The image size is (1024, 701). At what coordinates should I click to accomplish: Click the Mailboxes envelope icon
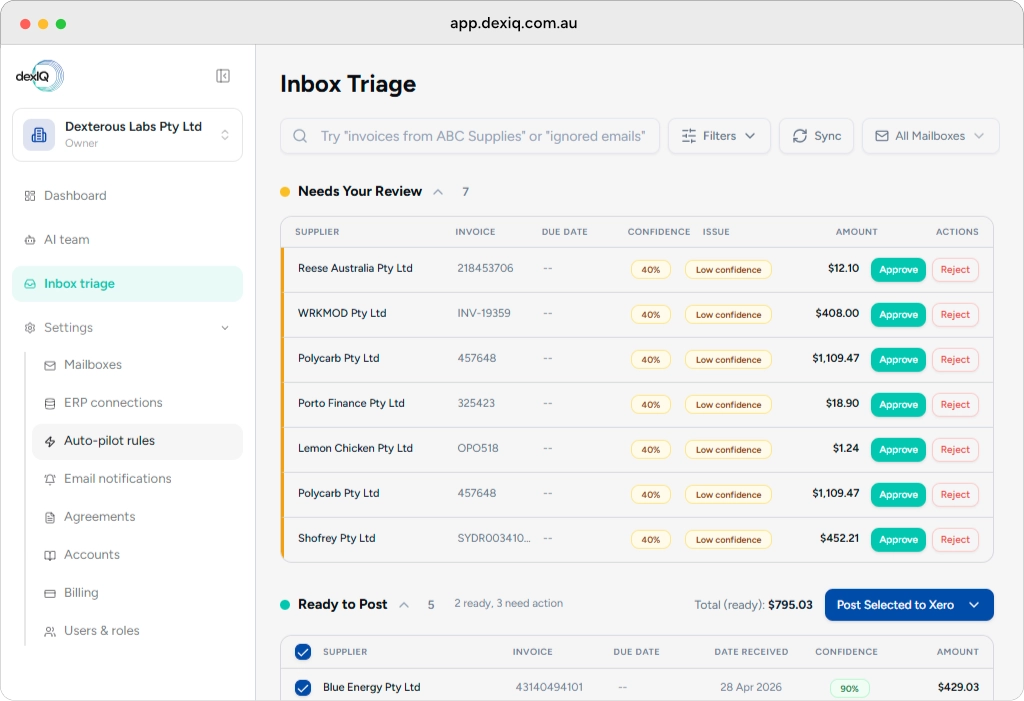pyautogui.click(x=50, y=365)
